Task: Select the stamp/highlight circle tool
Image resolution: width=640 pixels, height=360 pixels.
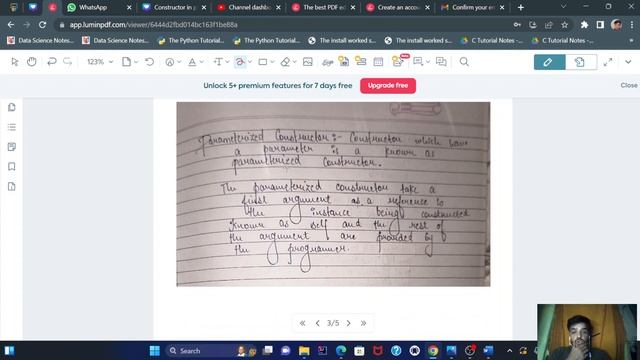Action: pos(169,62)
